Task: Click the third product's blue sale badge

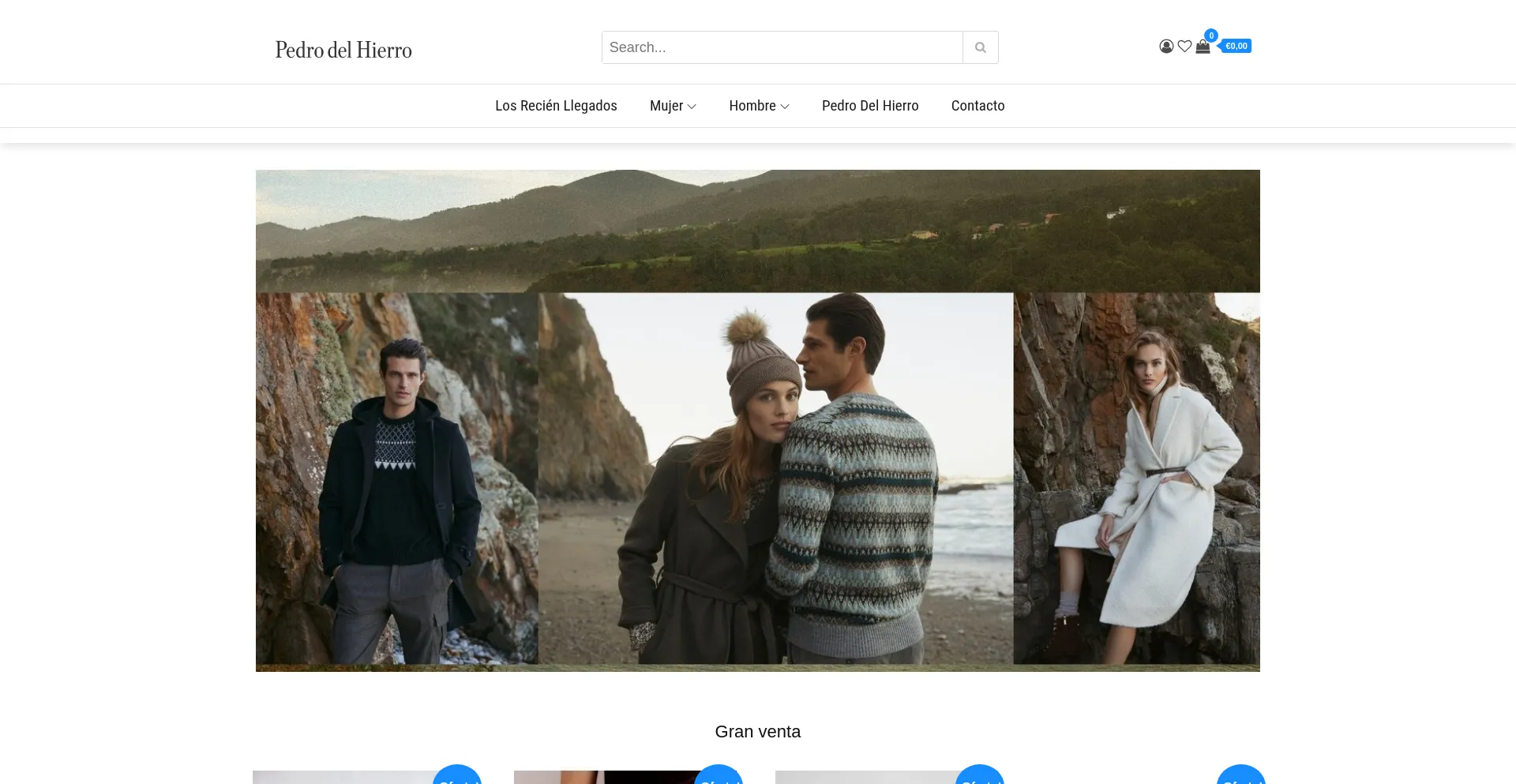Action: coord(980,775)
